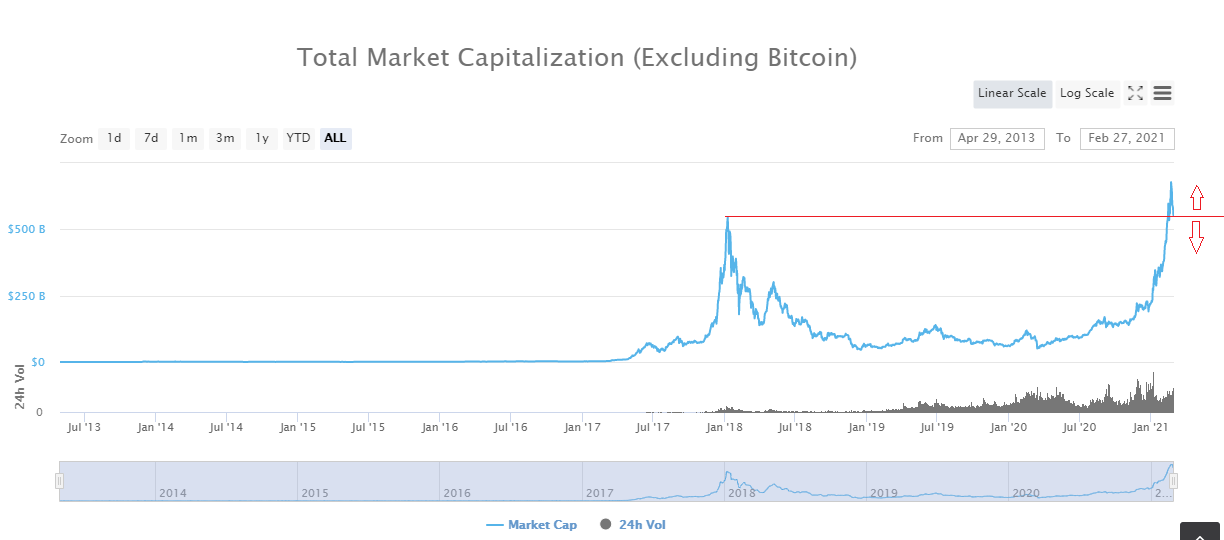Choose YTD zoom range
The height and width of the screenshot is (540, 1224).
pyautogui.click(x=298, y=138)
